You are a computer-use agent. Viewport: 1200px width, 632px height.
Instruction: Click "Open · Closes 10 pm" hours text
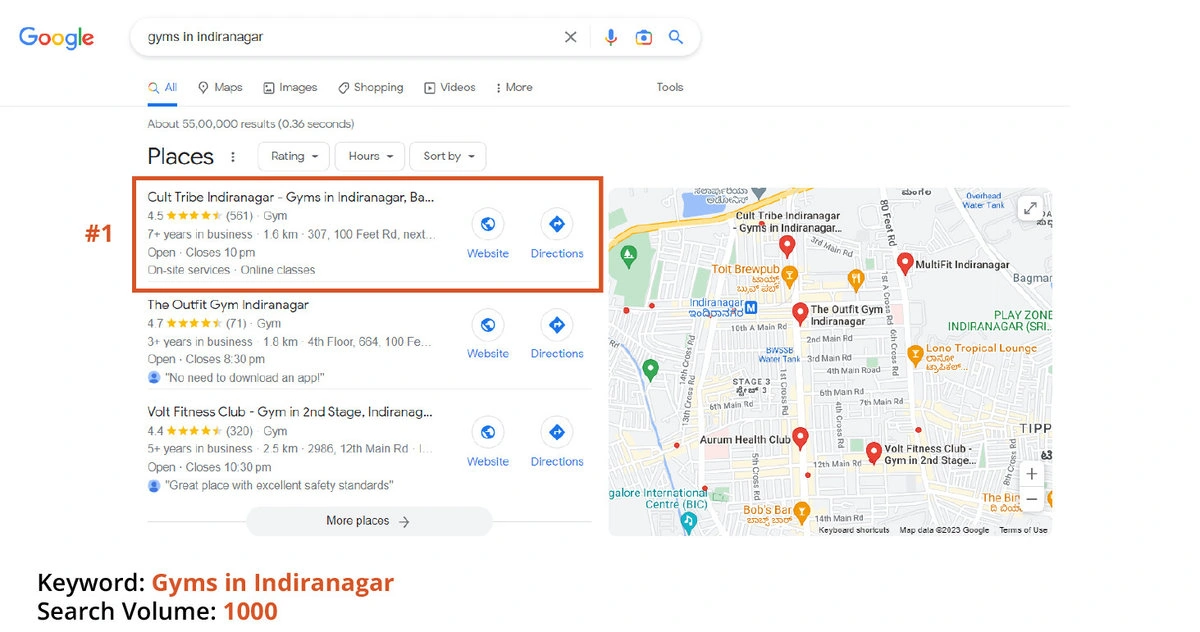click(x=201, y=253)
